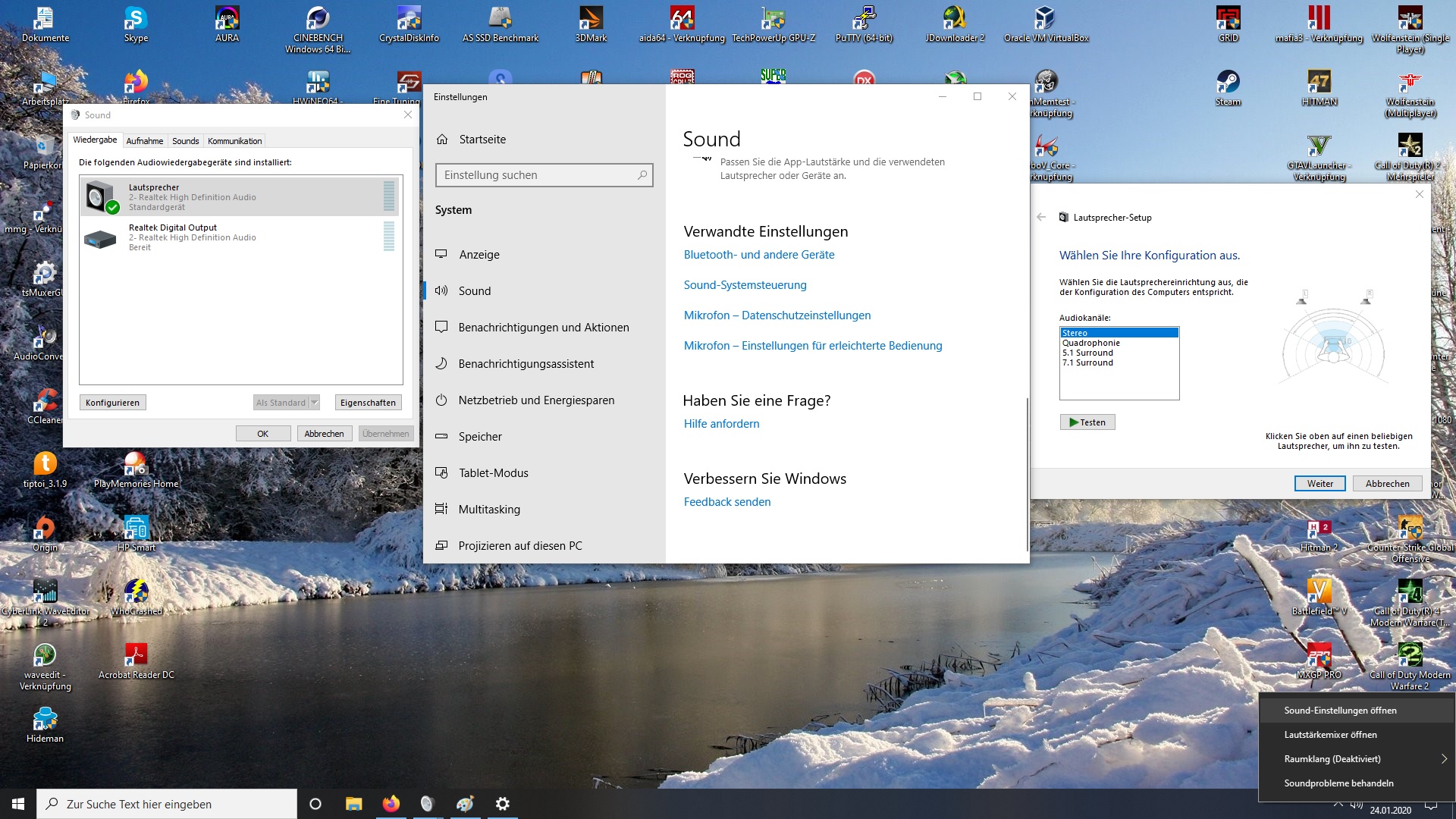This screenshot has height=819, width=1456.
Task: Choose Lautstärkemixer öffnen menu entry
Action: (x=1330, y=735)
